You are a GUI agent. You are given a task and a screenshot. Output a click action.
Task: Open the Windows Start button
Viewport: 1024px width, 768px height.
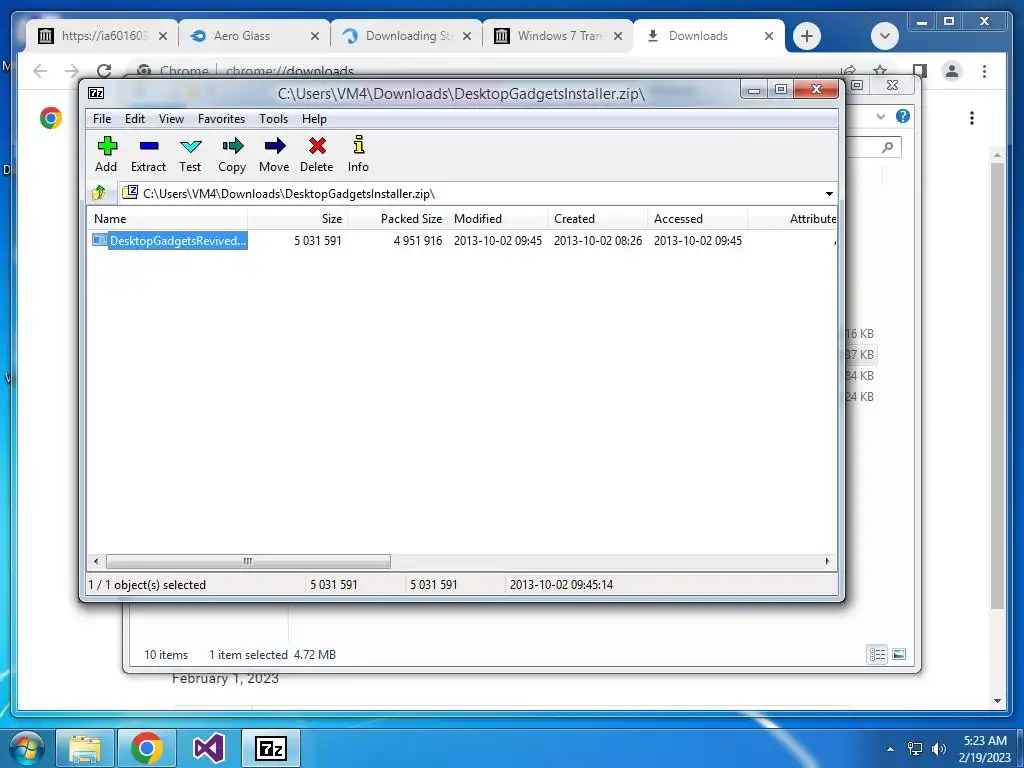[x=25, y=748]
